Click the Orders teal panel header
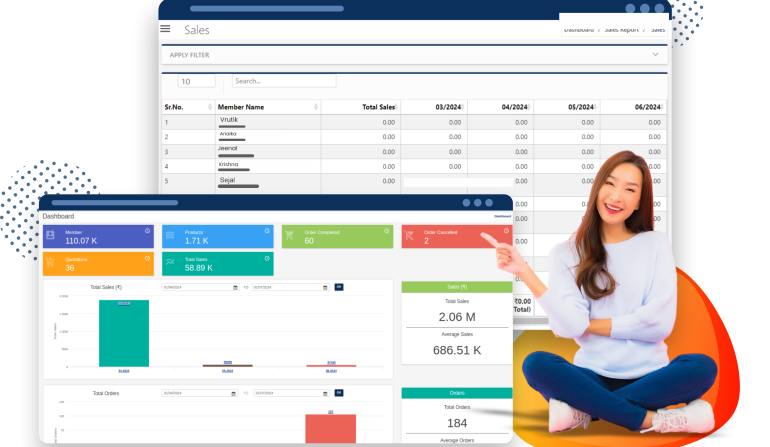 point(457,393)
